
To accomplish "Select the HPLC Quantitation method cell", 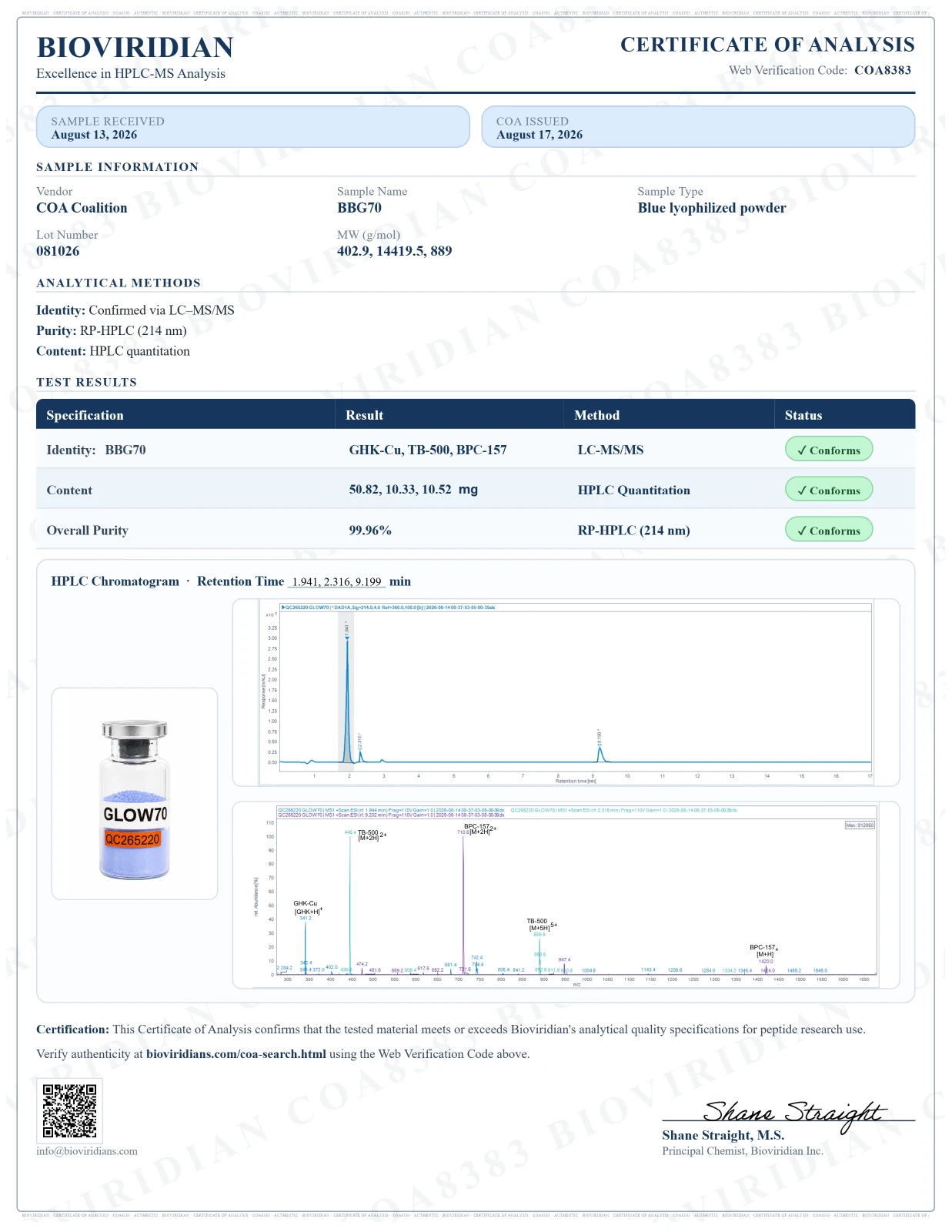I will (634, 490).
